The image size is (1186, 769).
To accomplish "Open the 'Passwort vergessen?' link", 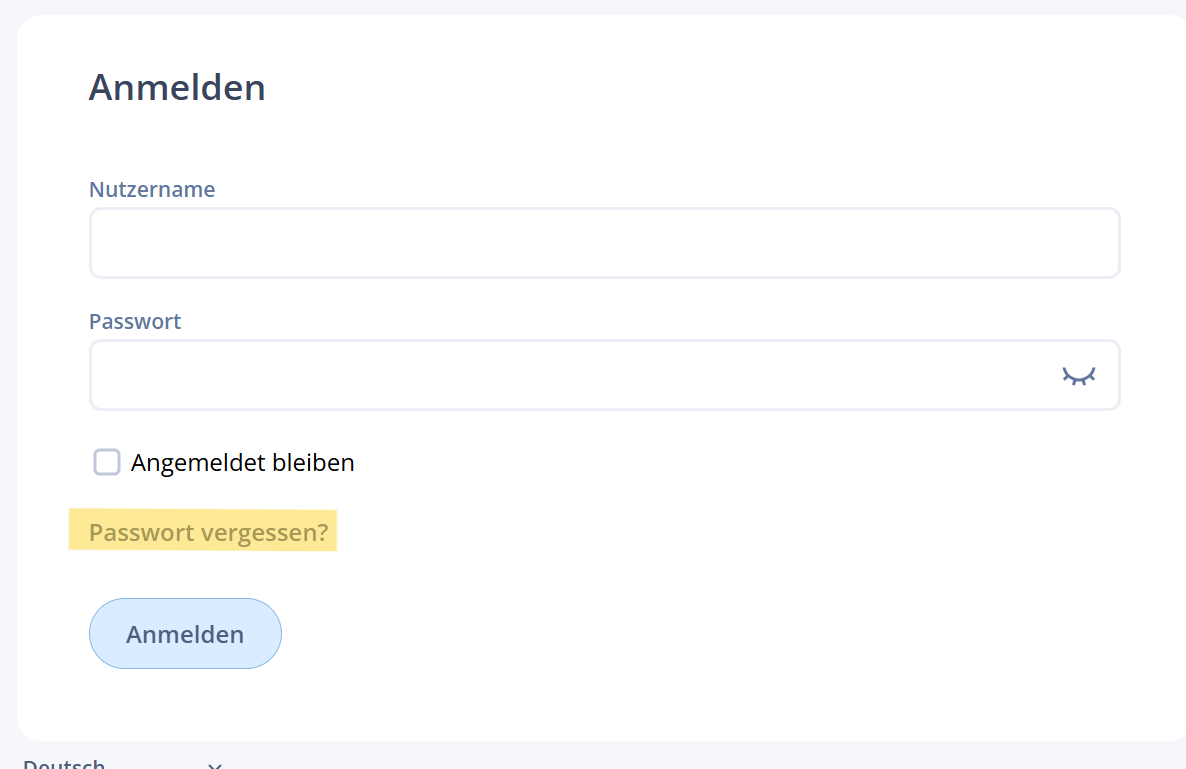I will click(x=209, y=532).
